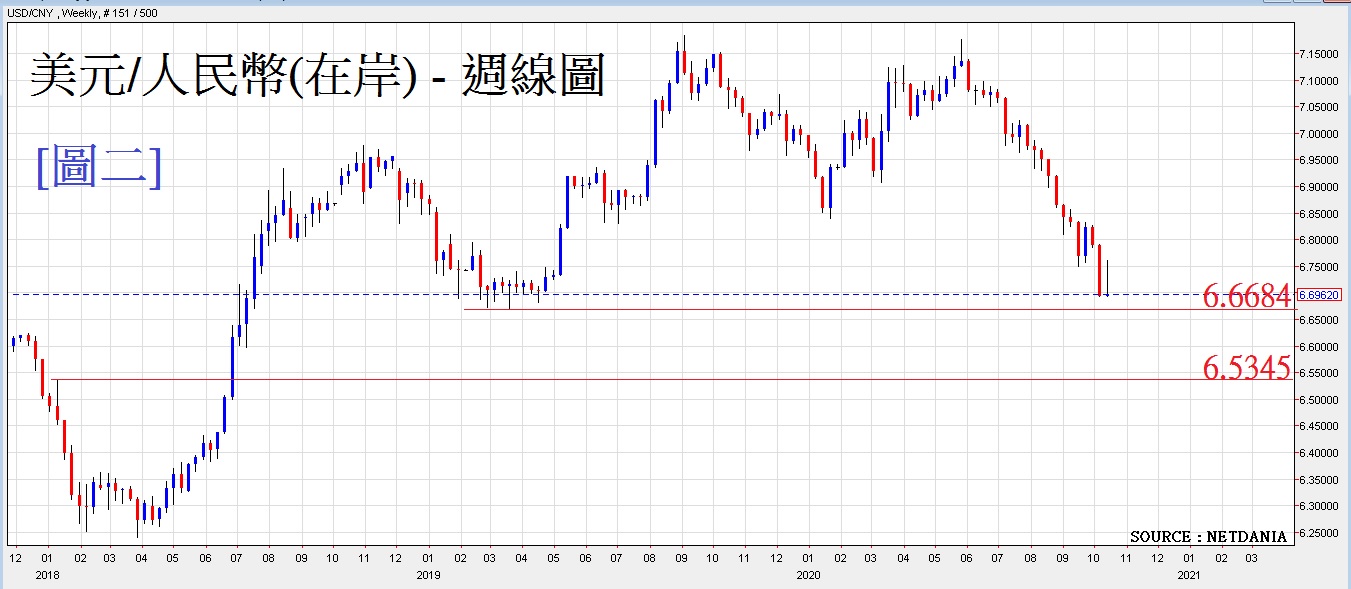Viewport: 1351px width, 589px height.
Task: Click the current price tag 6.69620
Action: 1320,295
